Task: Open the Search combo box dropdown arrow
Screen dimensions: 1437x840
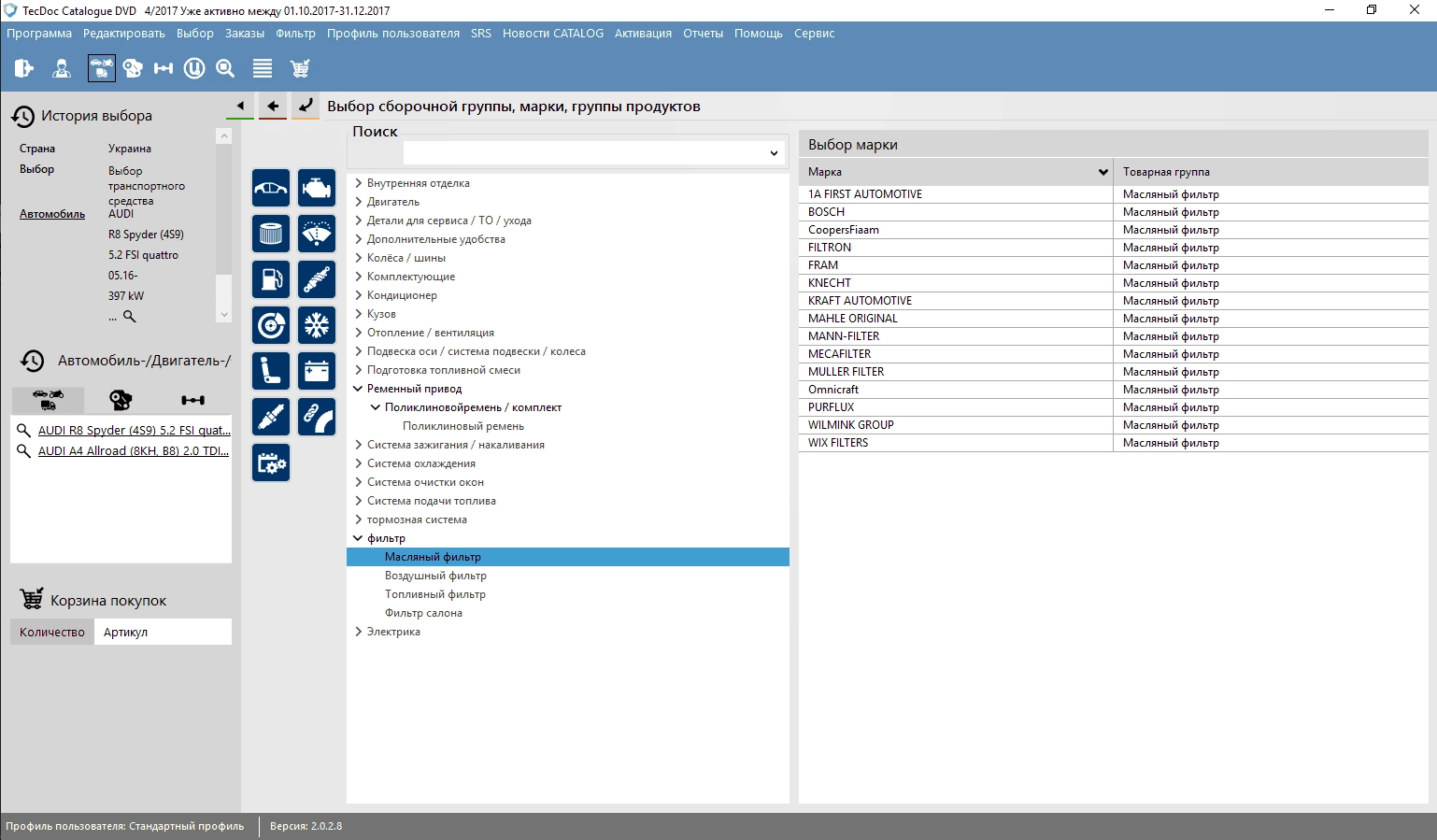Action: (x=774, y=153)
